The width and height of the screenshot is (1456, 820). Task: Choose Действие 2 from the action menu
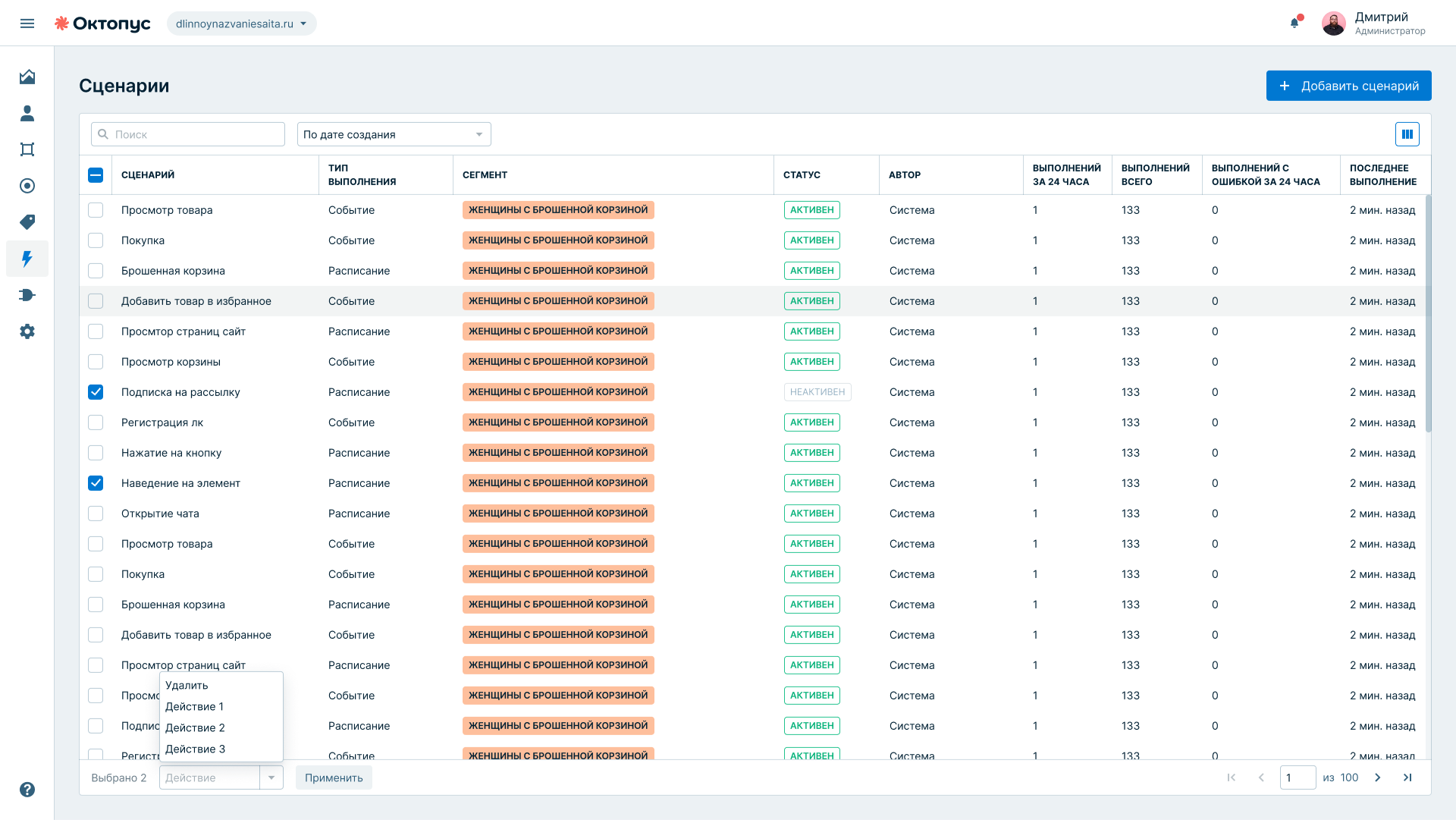point(195,727)
